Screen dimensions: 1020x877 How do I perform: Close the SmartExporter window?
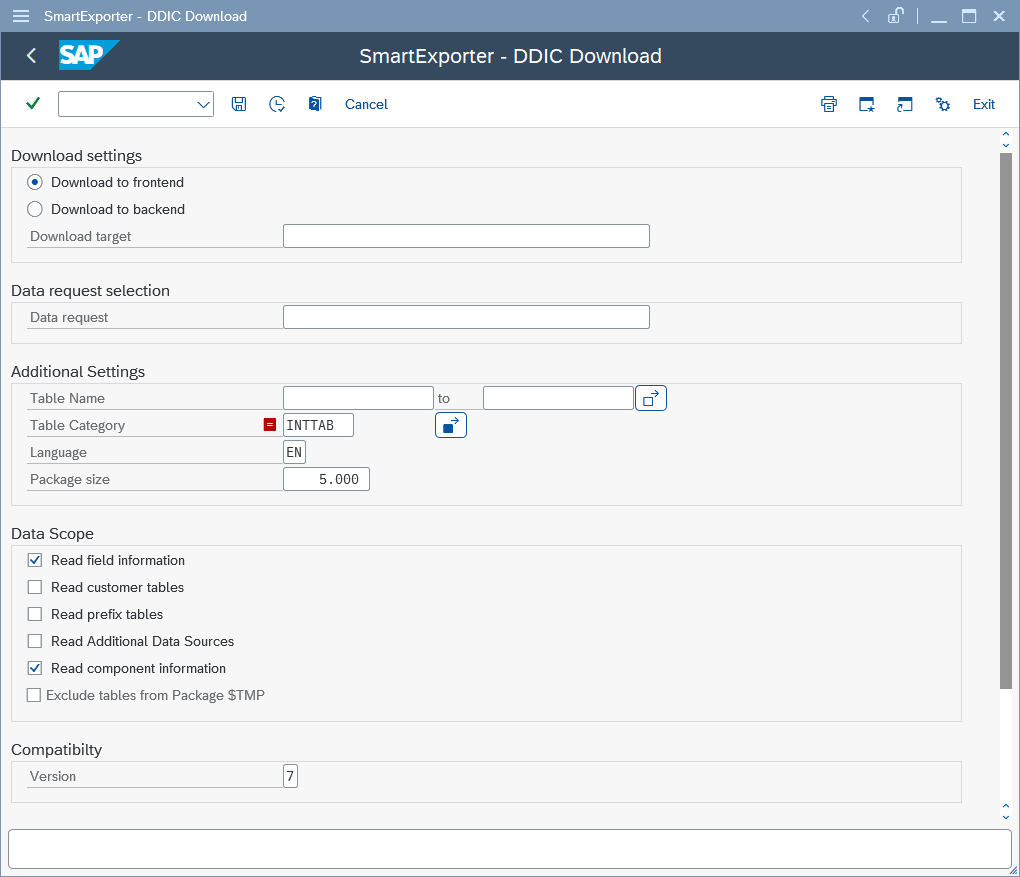[999, 16]
